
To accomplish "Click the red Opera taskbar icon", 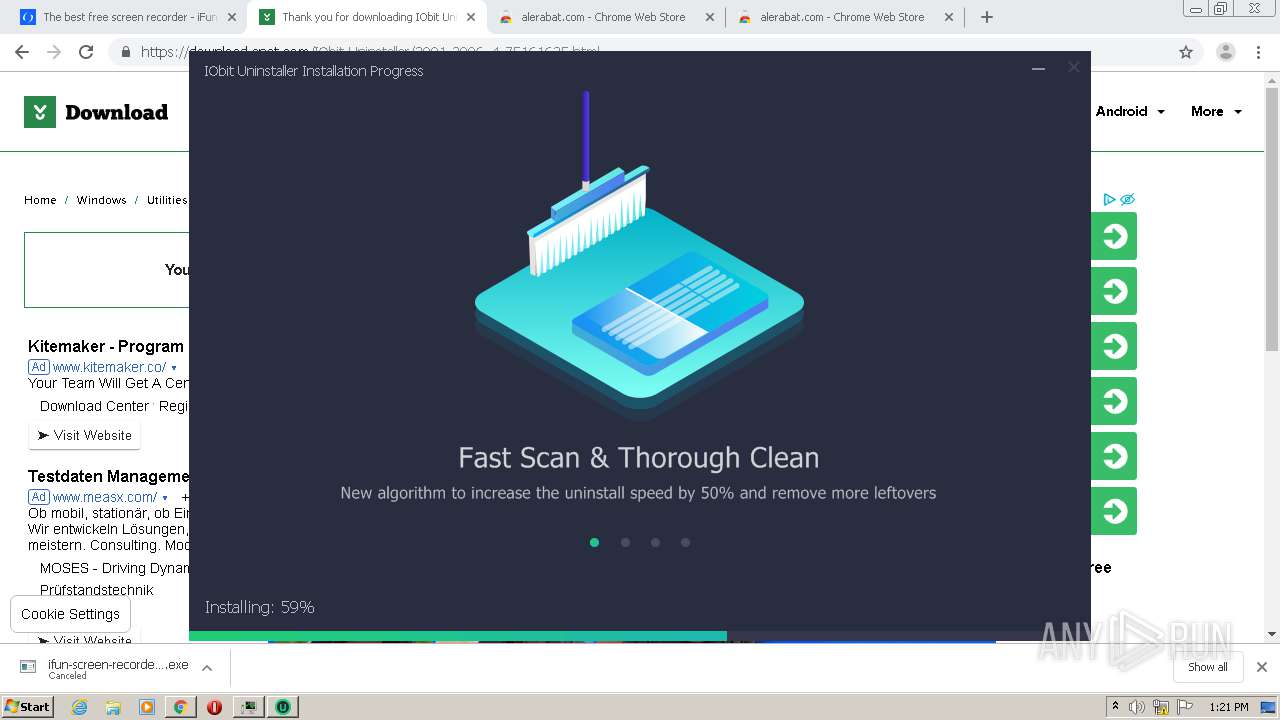I will [214, 707].
